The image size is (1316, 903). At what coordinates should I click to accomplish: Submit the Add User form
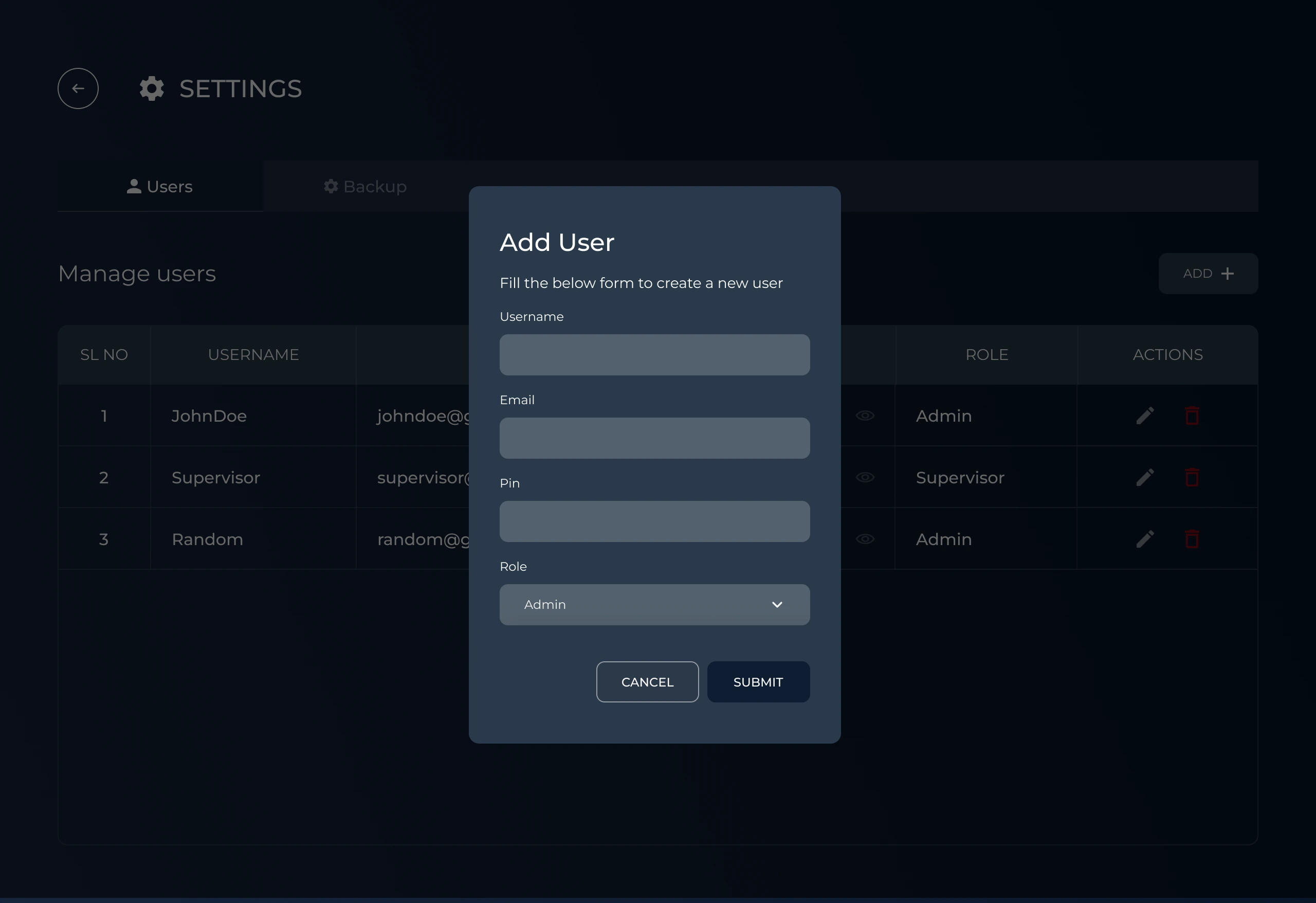click(x=758, y=682)
